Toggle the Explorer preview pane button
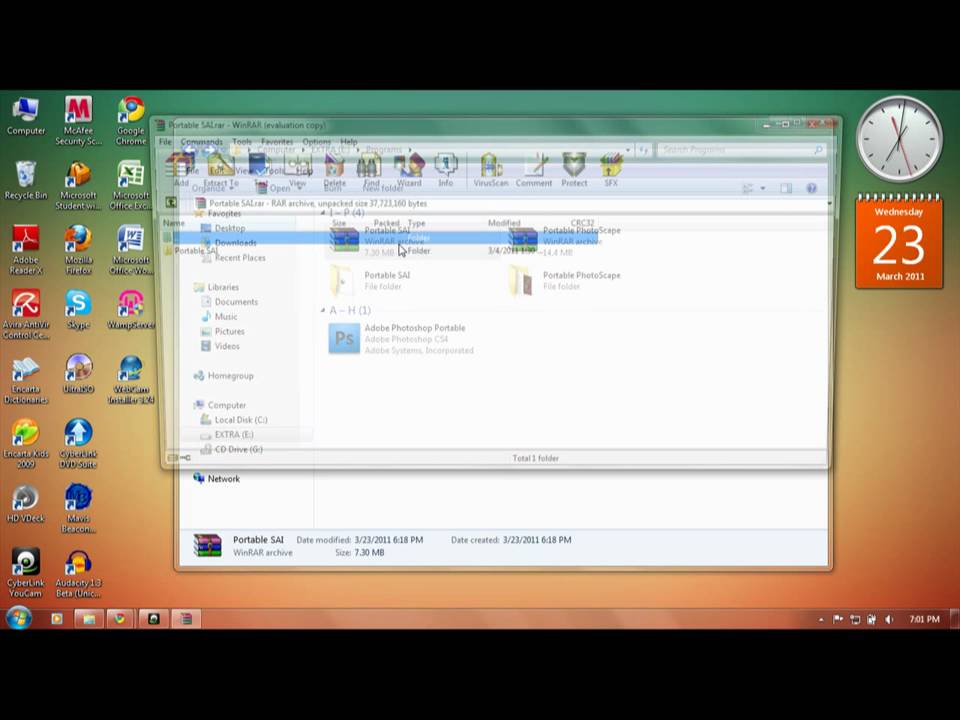Image resolution: width=960 pixels, height=720 pixels. tap(786, 189)
